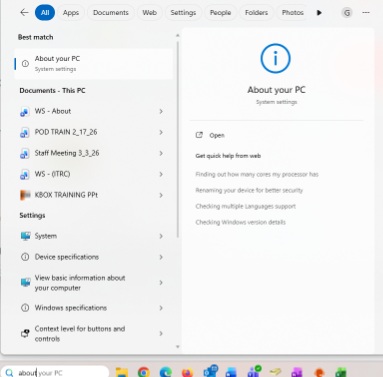Viewport: 383px width, 377px height.
Task: Expand POD TRAIN 2_17_26 chevron
Action: pyautogui.click(x=161, y=132)
